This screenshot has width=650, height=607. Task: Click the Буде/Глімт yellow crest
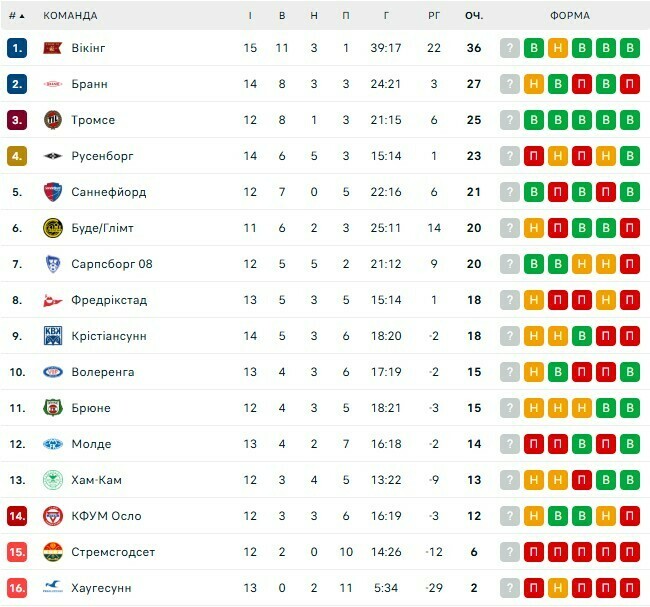pyautogui.click(x=53, y=228)
